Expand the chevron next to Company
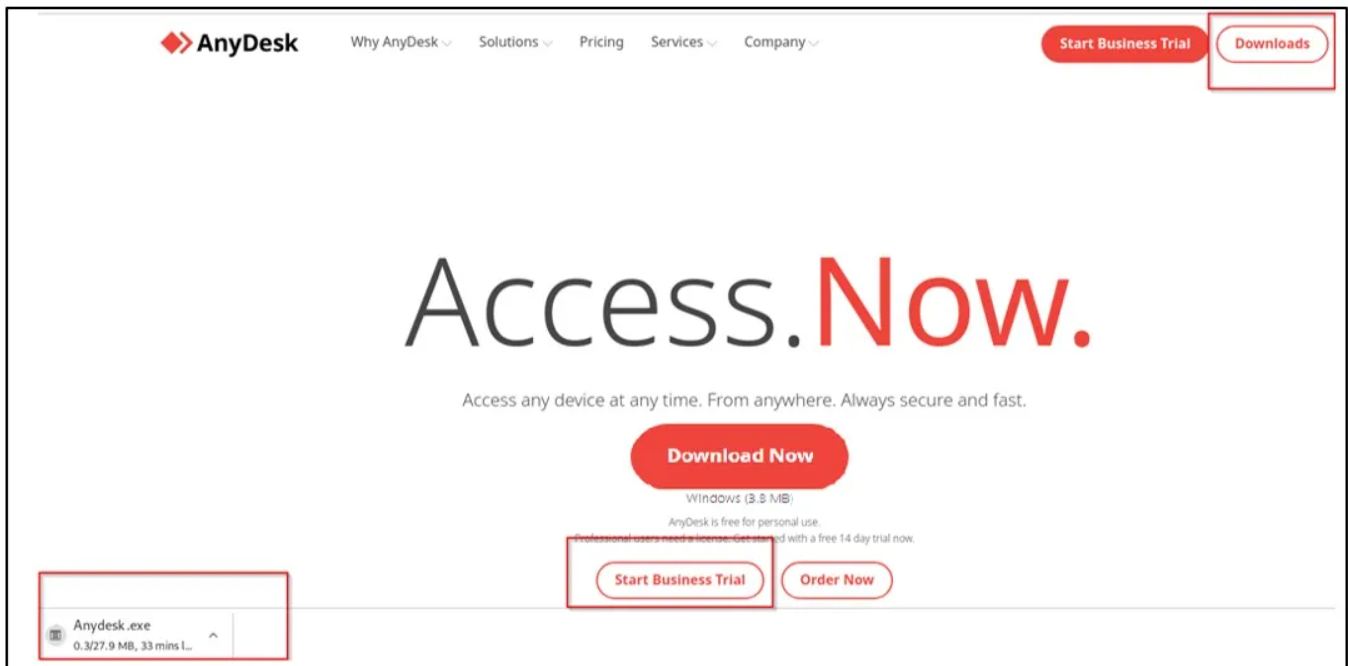Viewport: 1348px width, 666px height. pos(813,44)
